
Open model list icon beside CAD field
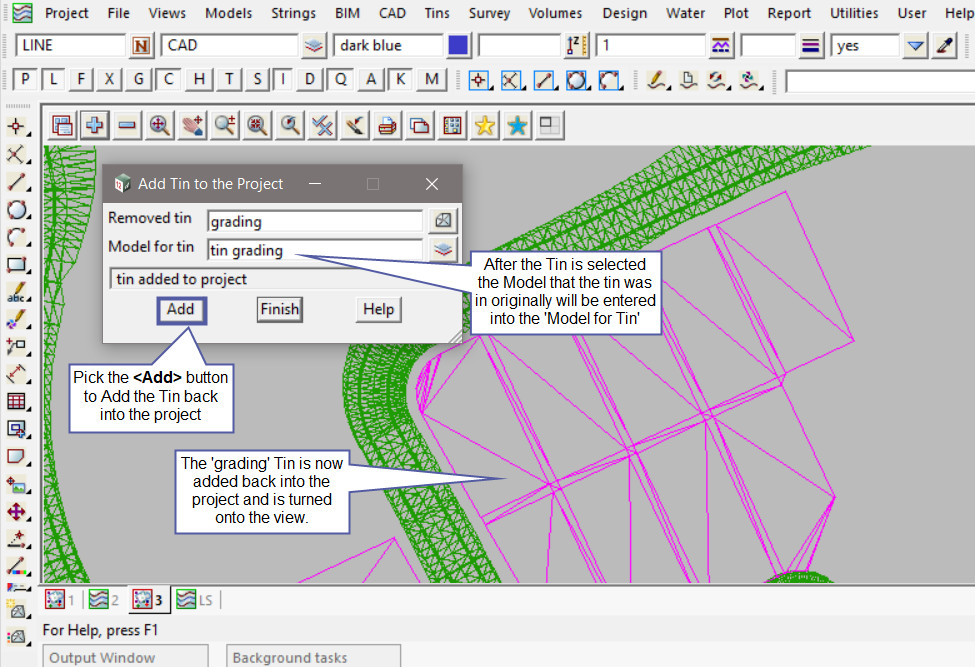pyautogui.click(x=314, y=45)
